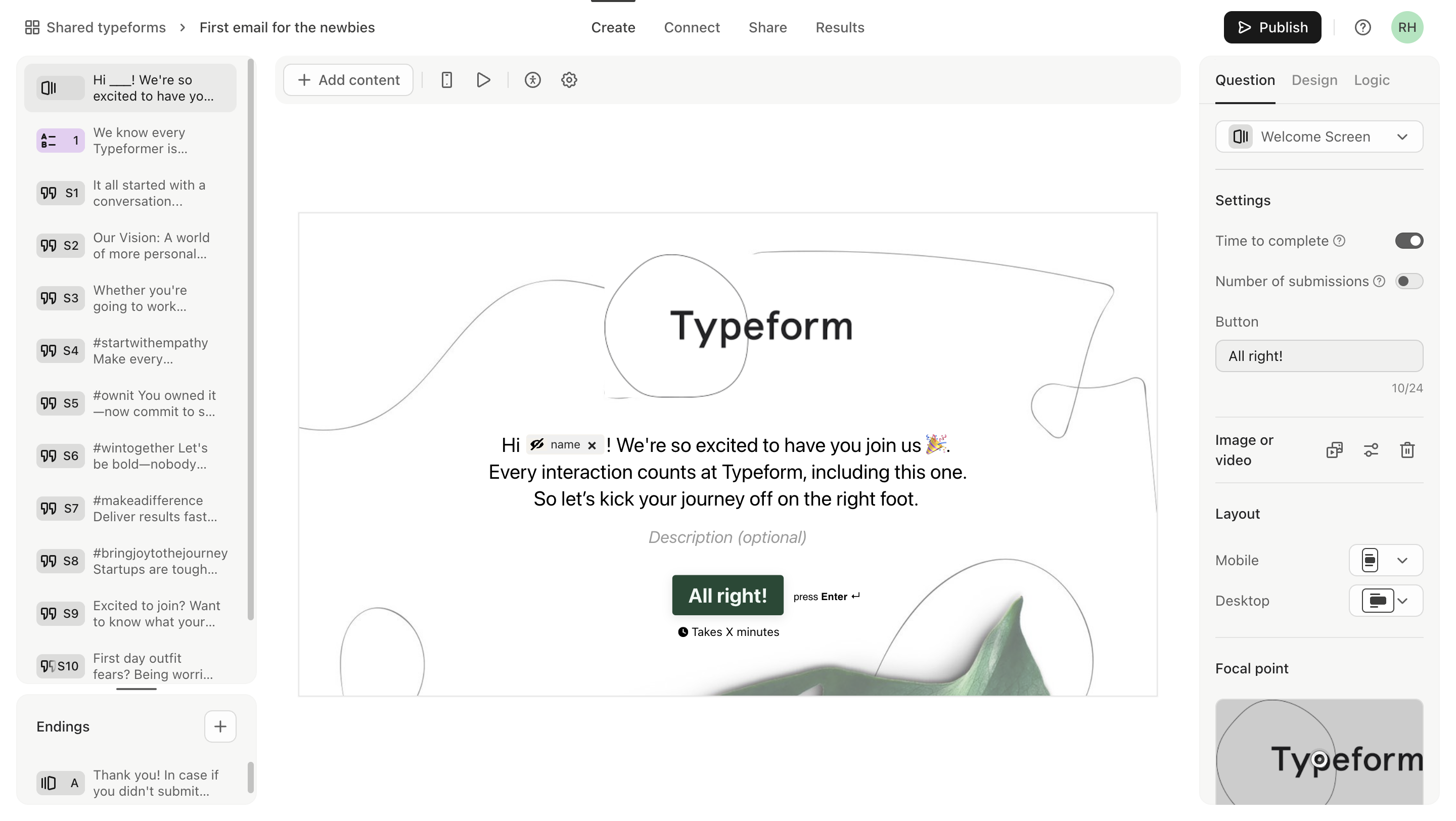Select statement S7 '#makeadifference'
The image size is (1456, 821).
130,508
